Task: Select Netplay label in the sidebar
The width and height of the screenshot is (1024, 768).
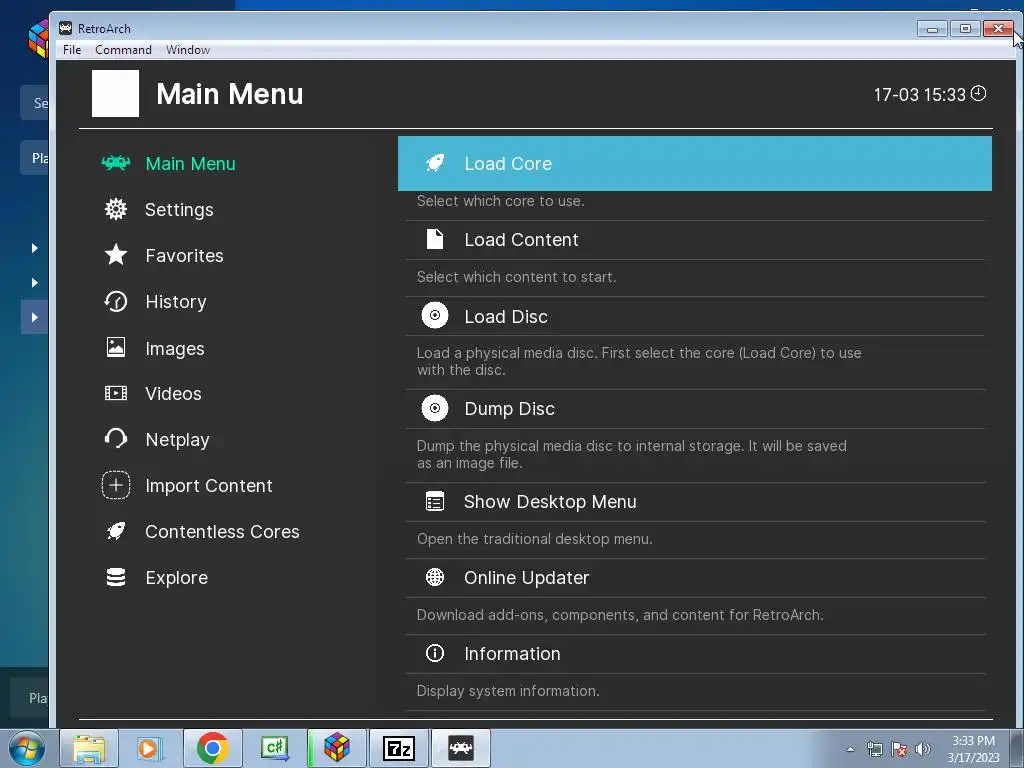Action: 177,440
